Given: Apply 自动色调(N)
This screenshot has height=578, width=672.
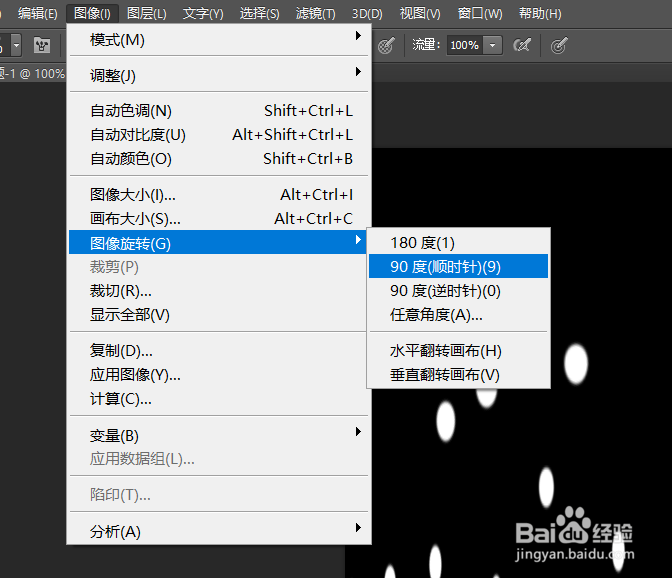Looking at the screenshot, I should [219, 111].
